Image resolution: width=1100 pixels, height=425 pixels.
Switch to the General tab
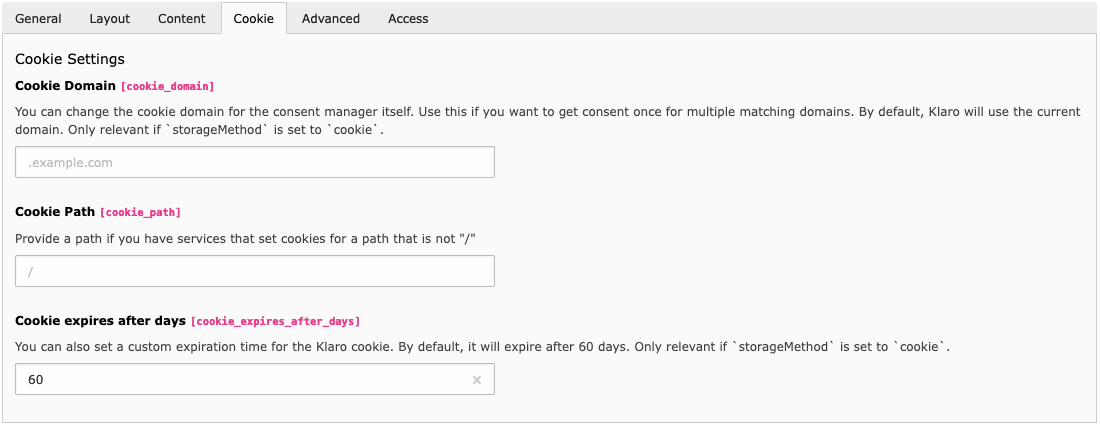tap(38, 18)
